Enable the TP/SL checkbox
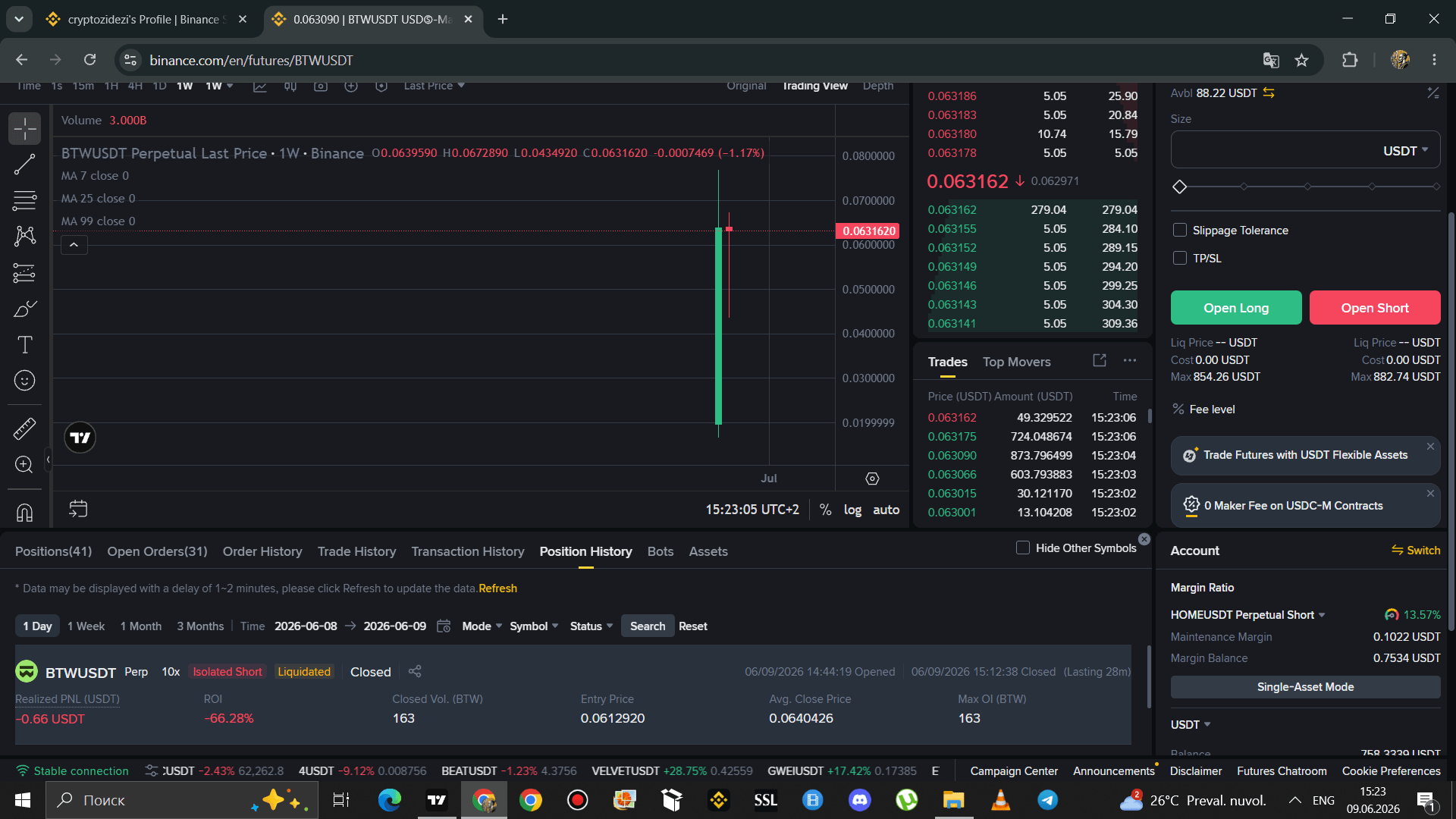Viewport: 1456px width, 819px height. click(1179, 258)
